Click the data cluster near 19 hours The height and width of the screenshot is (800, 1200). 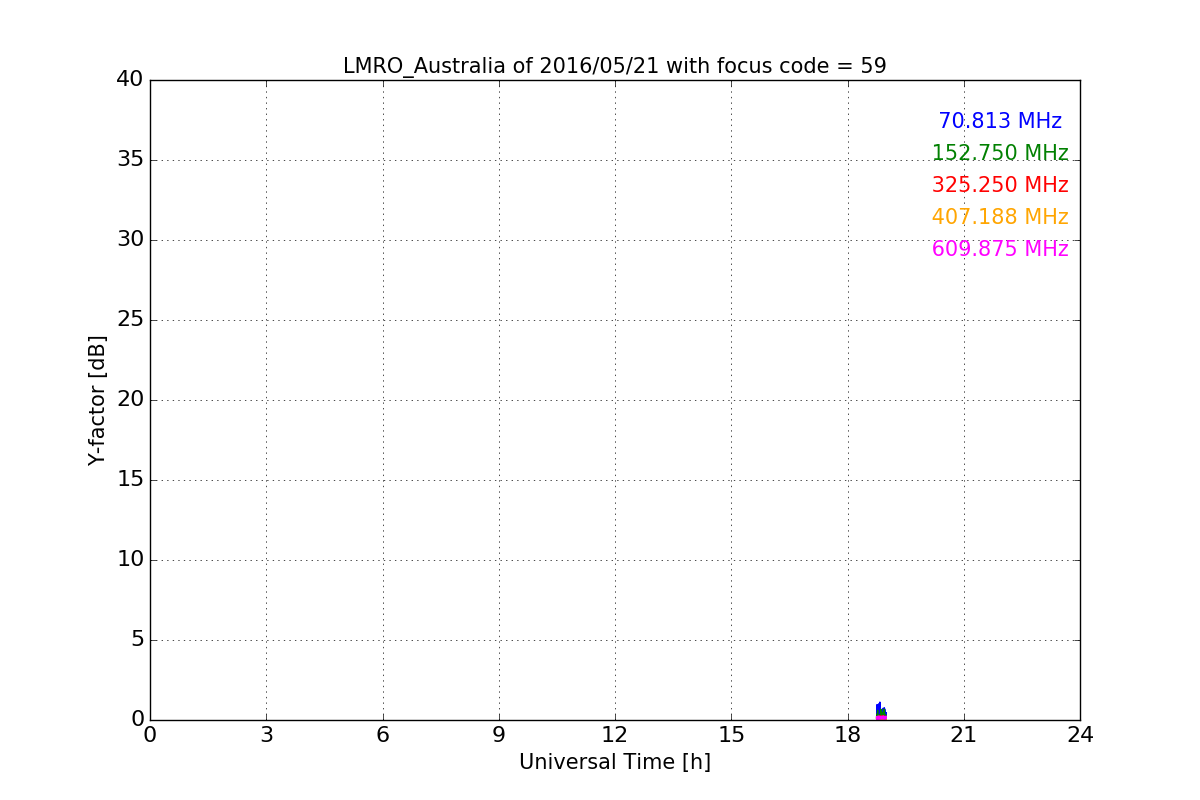[881, 711]
